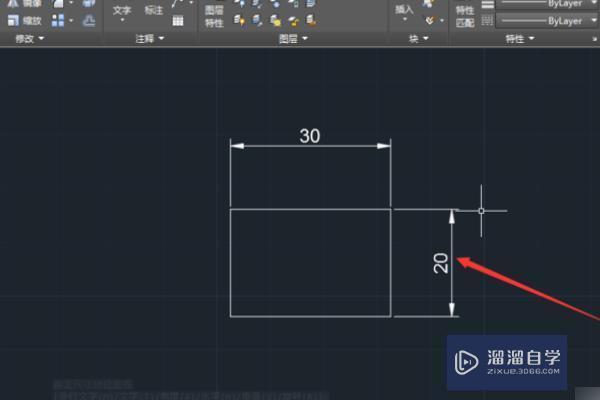Open the 插入 (Insert) block button
This screenshot has height=400, width=600.
click(x=404, y=11)
